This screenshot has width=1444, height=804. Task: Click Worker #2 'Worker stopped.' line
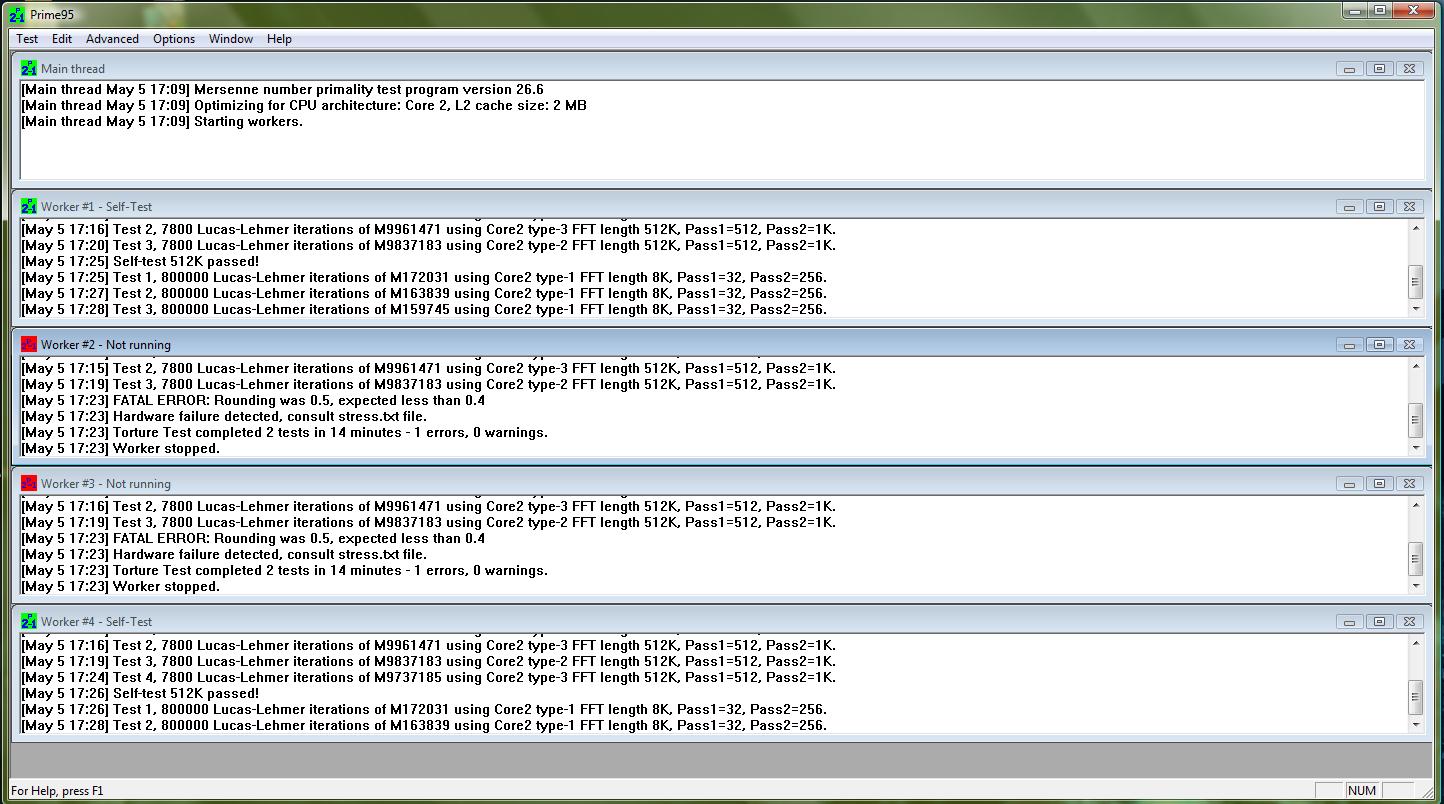[120, 448]
